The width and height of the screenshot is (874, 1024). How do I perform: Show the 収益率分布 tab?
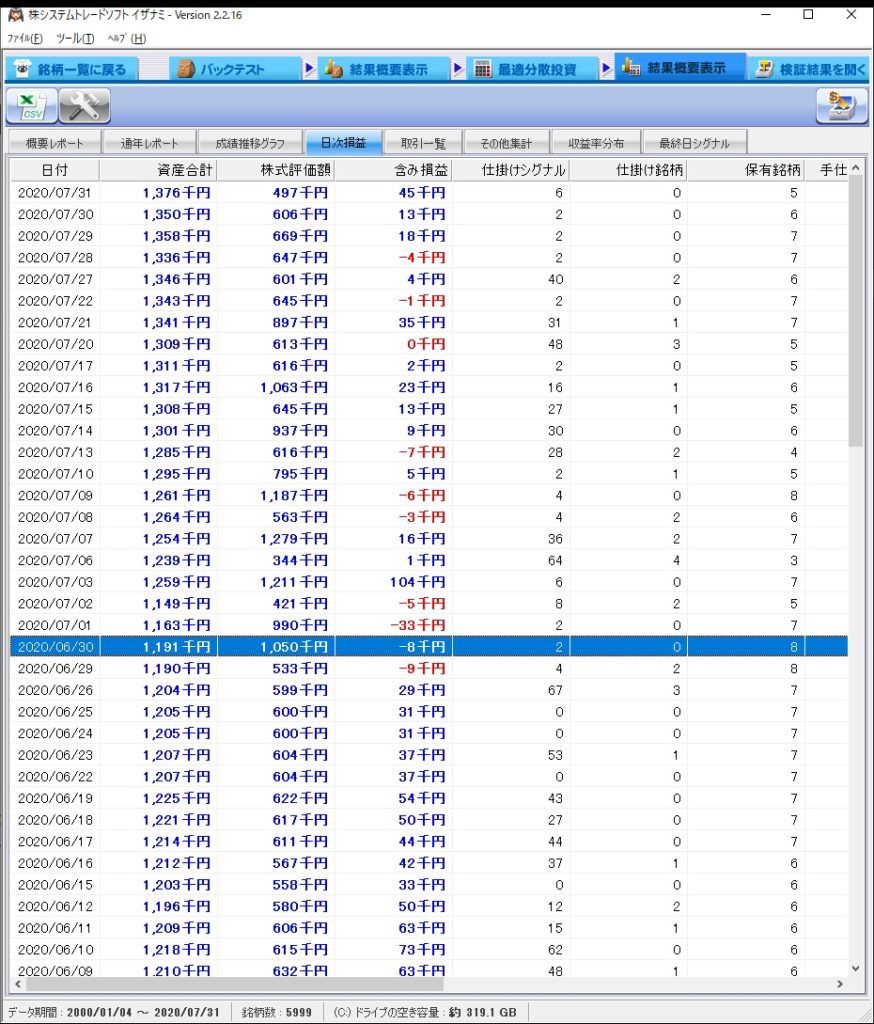pyautogui.click(x=596, y=143)
